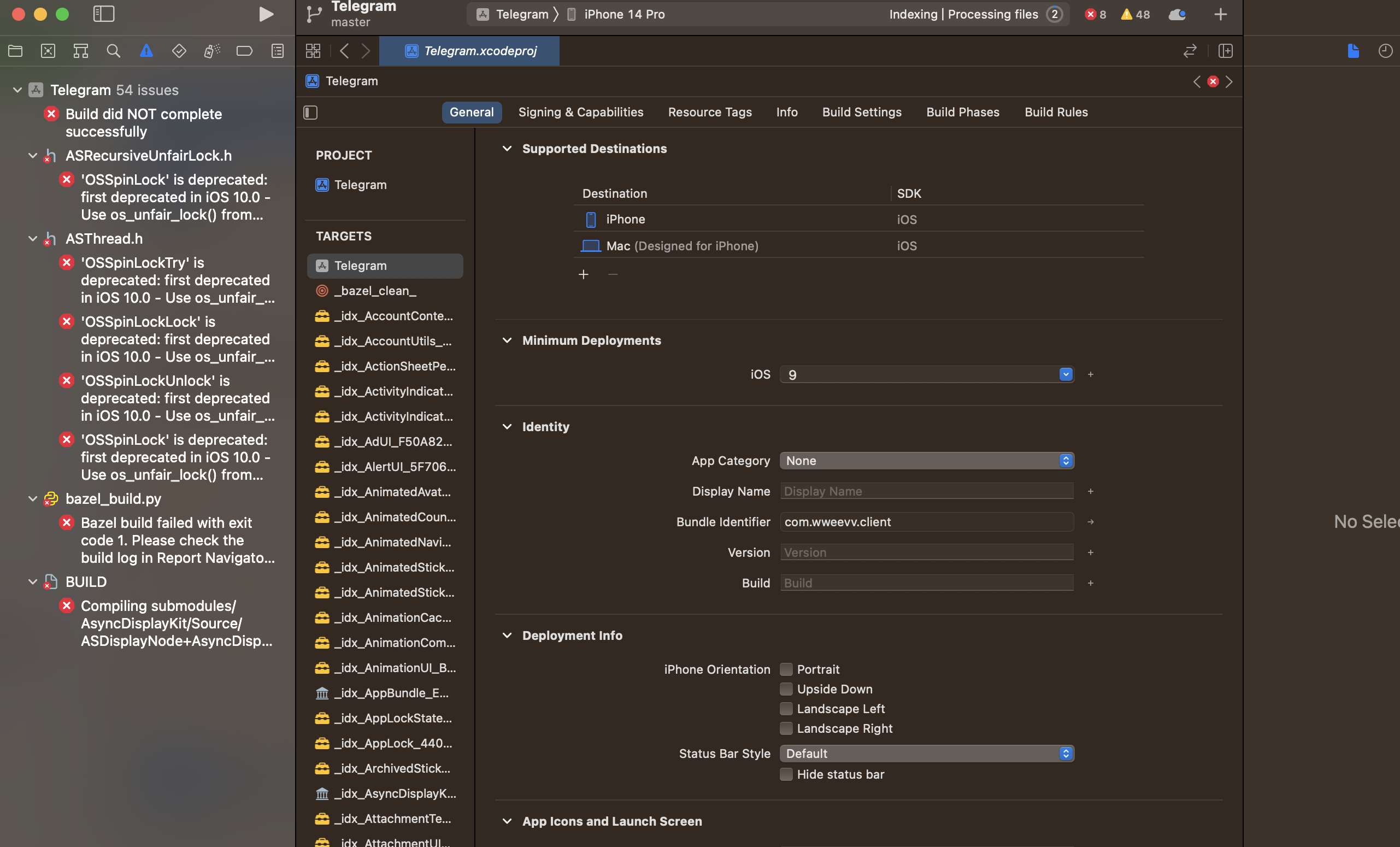
Task: Open the History inspector clock icon
Action: tap(1385, 51)
